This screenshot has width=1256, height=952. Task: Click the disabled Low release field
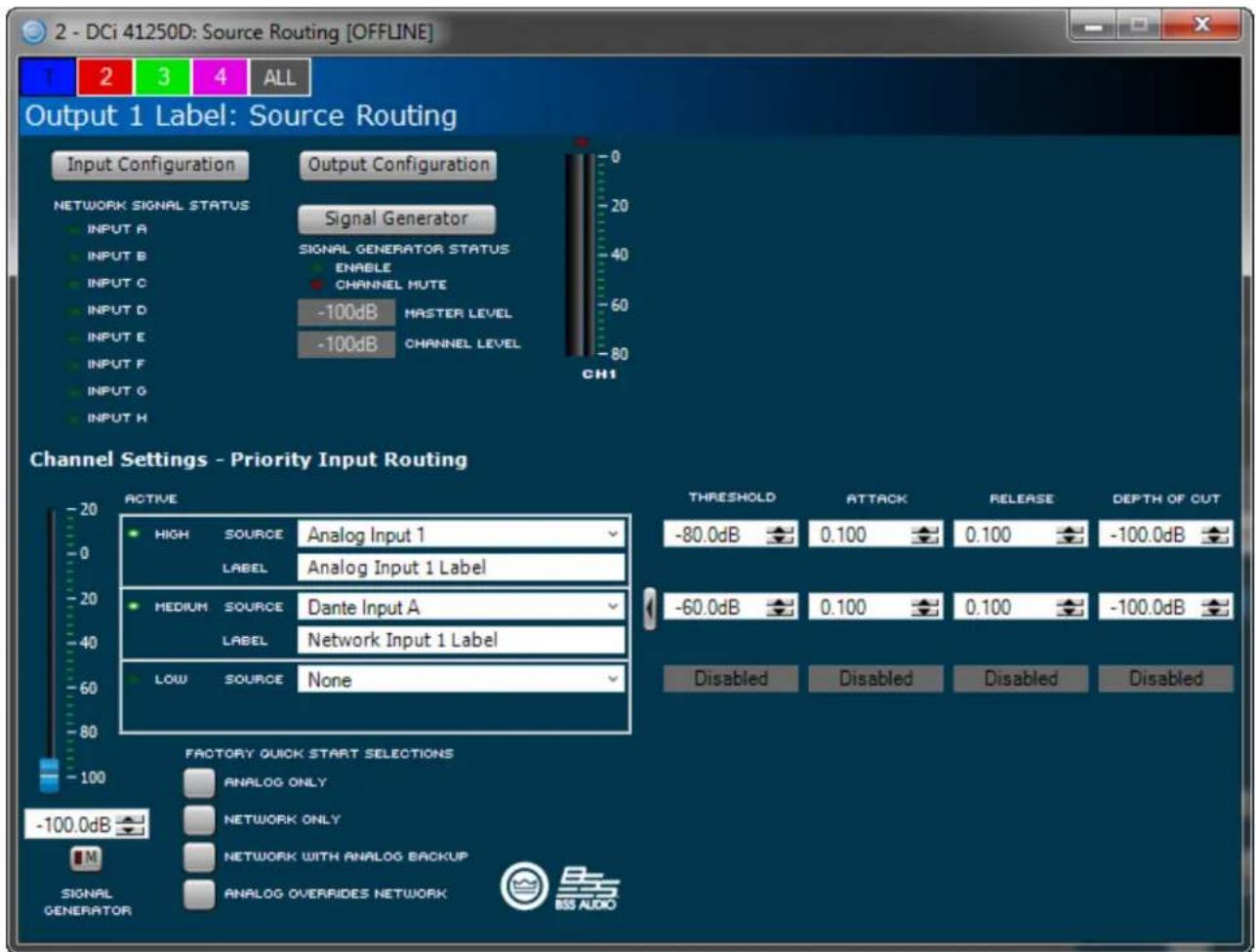point(1021,679)
